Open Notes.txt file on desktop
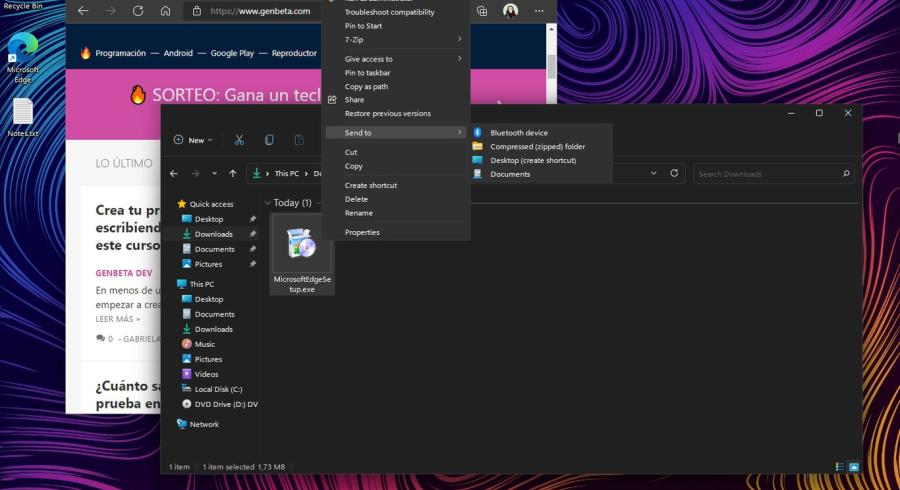Image resolution: width=900 pixels, height=490 pixels. tap(22, 117)
